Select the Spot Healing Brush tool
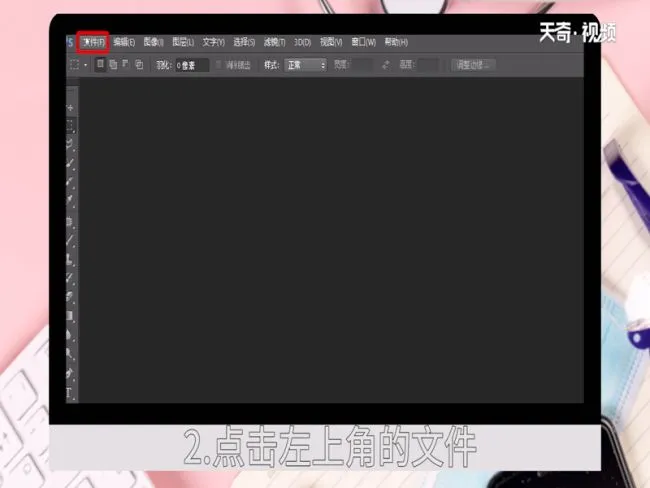 click(x=71, y=222)
